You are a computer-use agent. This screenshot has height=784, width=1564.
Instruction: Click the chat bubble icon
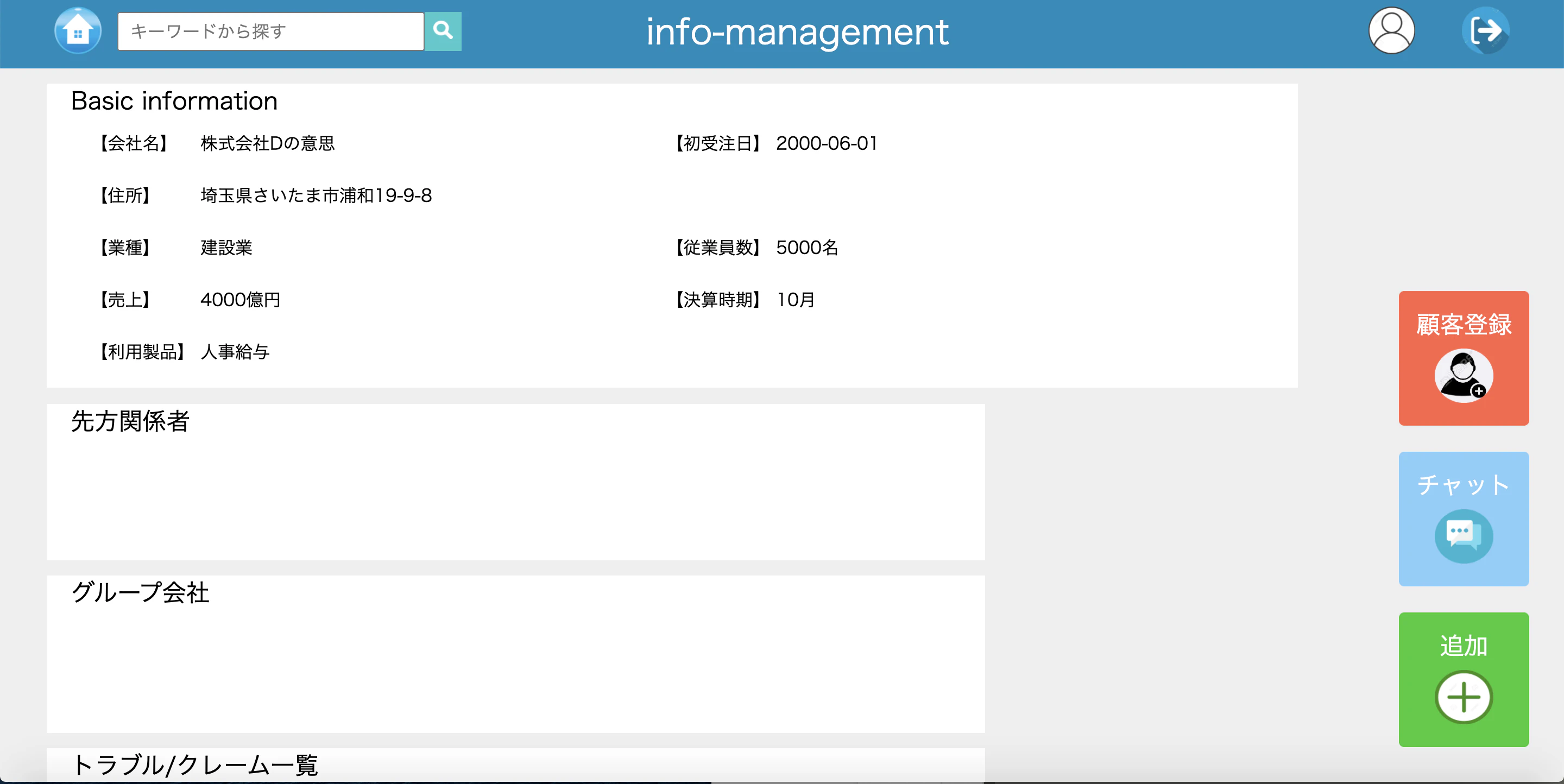tap(1463, 536)
